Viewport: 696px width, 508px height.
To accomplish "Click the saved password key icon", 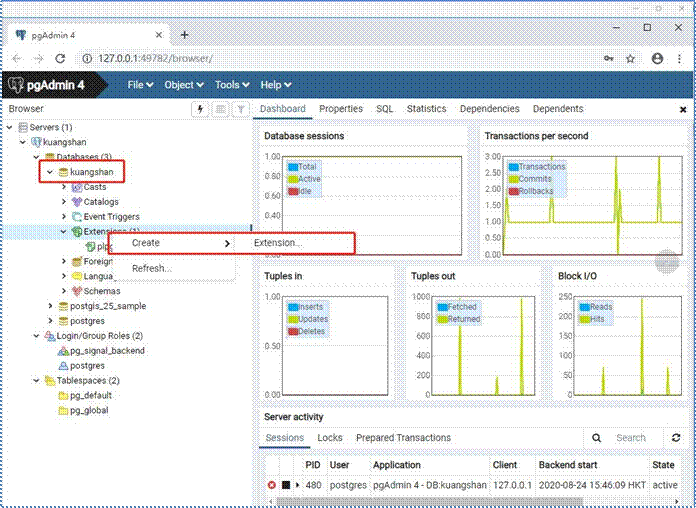I will pos(609,59).
